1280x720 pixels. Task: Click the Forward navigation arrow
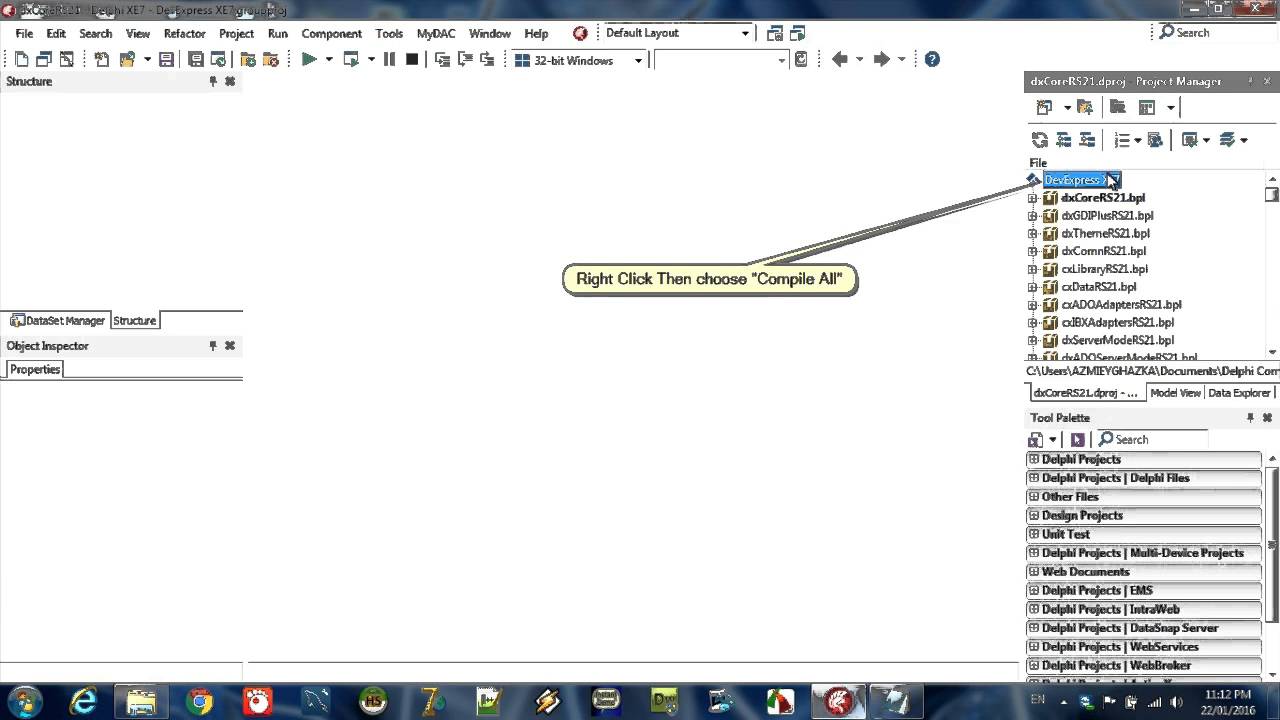click(881, 60)
